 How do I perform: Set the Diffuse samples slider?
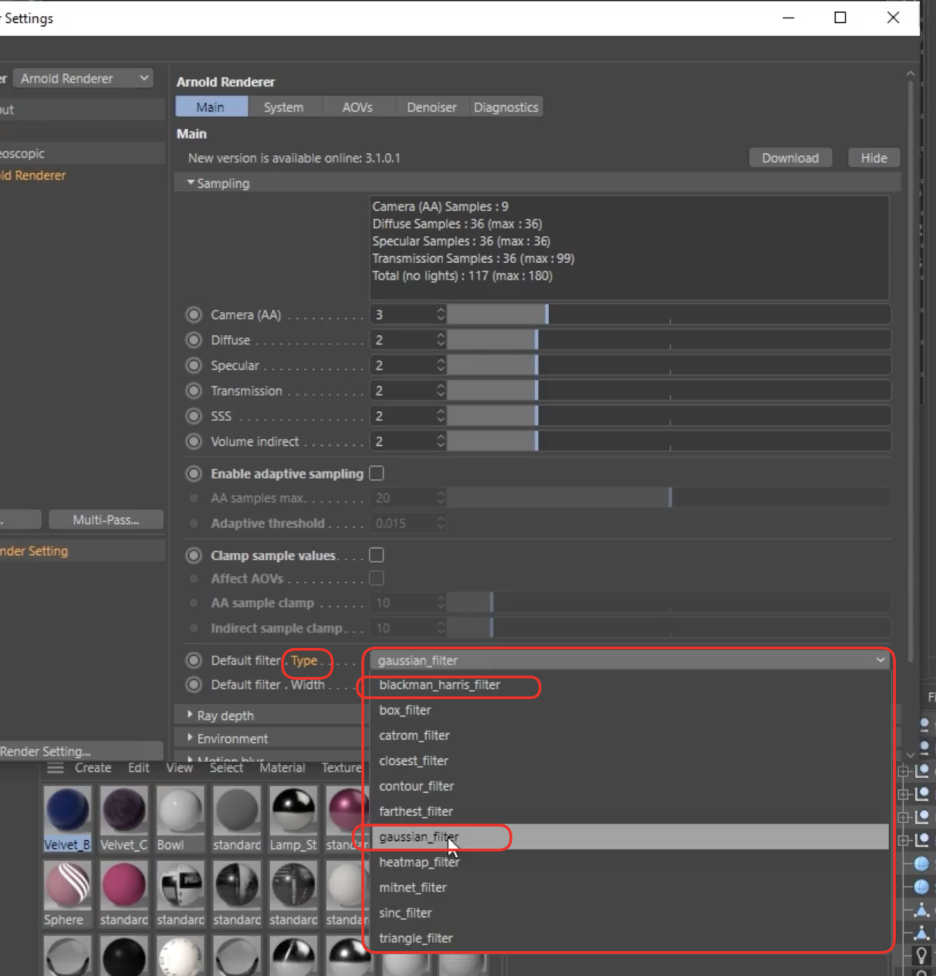click(668, 340)
